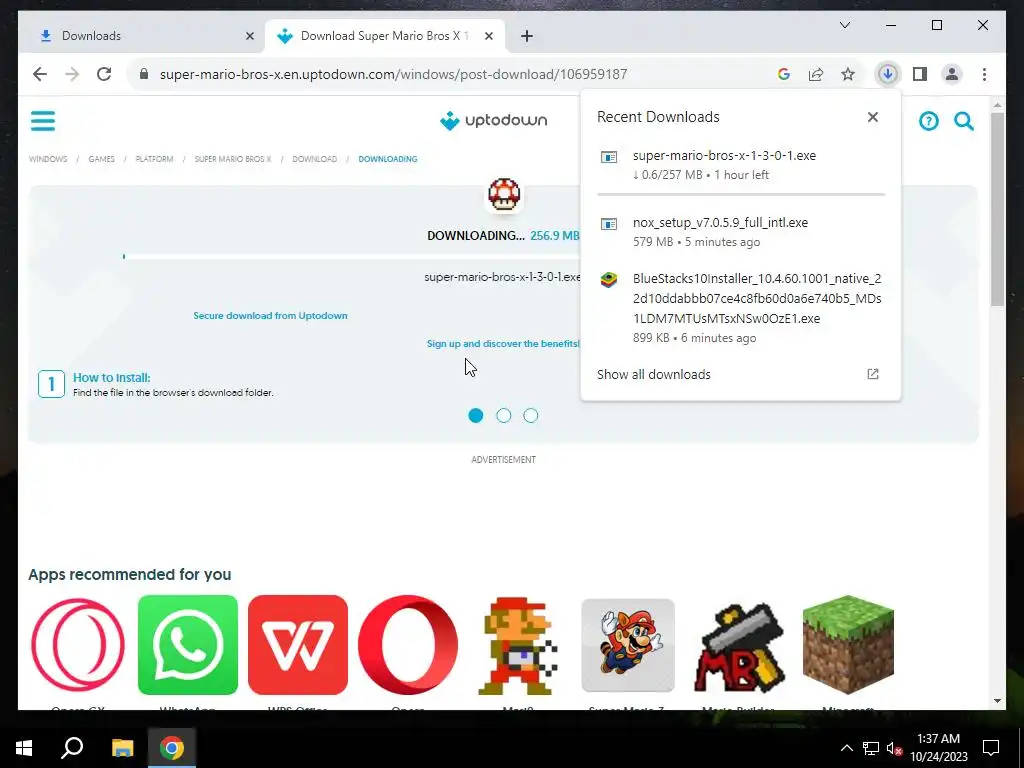Open Show all downloads external icon
Image resolution: width=1024 pixels, height=768 pixels.
(x=872, y=374)
